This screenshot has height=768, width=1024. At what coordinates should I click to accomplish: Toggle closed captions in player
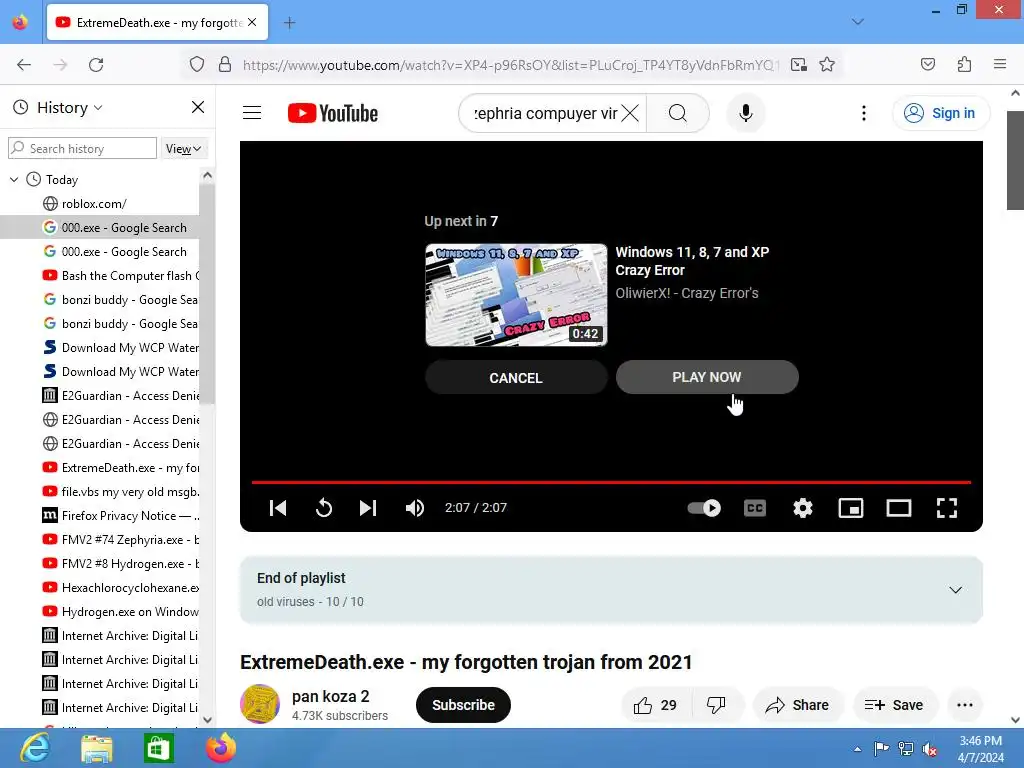tap(754, 507)
